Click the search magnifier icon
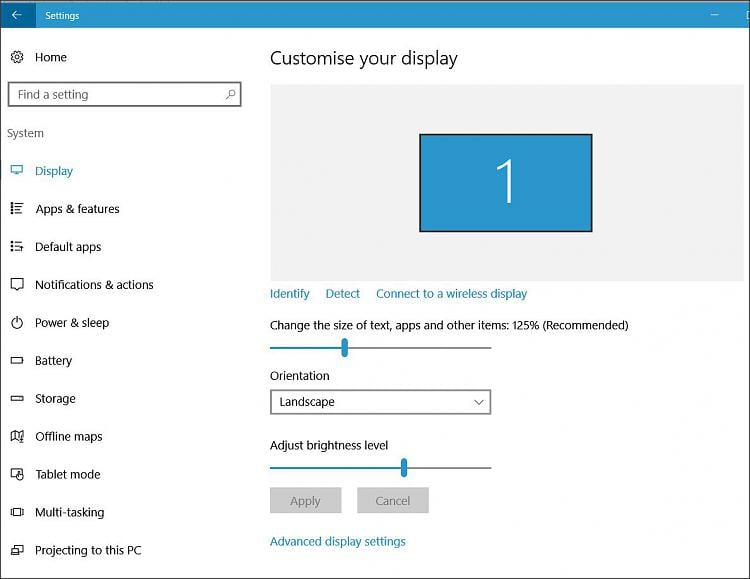Viewport: 750px width, 579px height. click(x=231, y=94)
